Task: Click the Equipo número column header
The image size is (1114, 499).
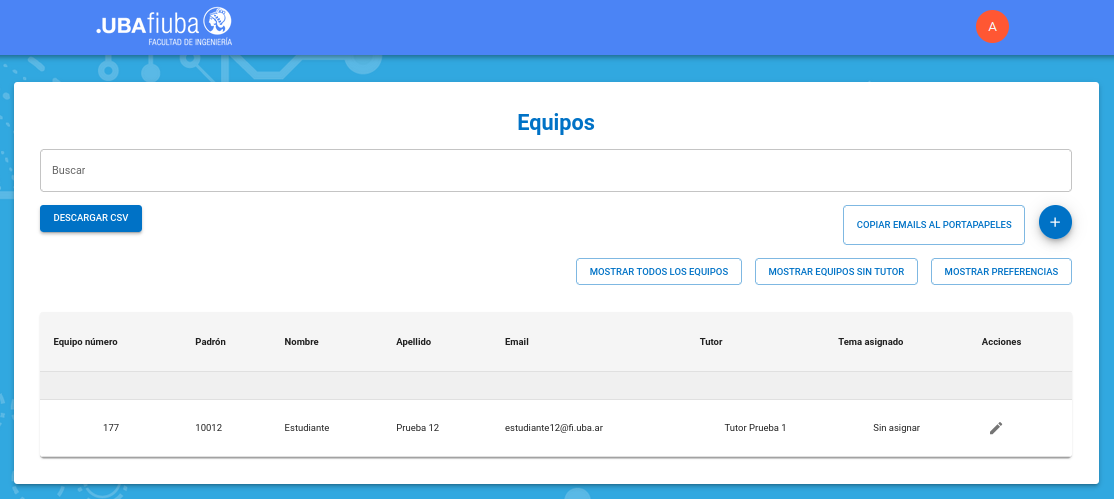Action: [85, 342]
